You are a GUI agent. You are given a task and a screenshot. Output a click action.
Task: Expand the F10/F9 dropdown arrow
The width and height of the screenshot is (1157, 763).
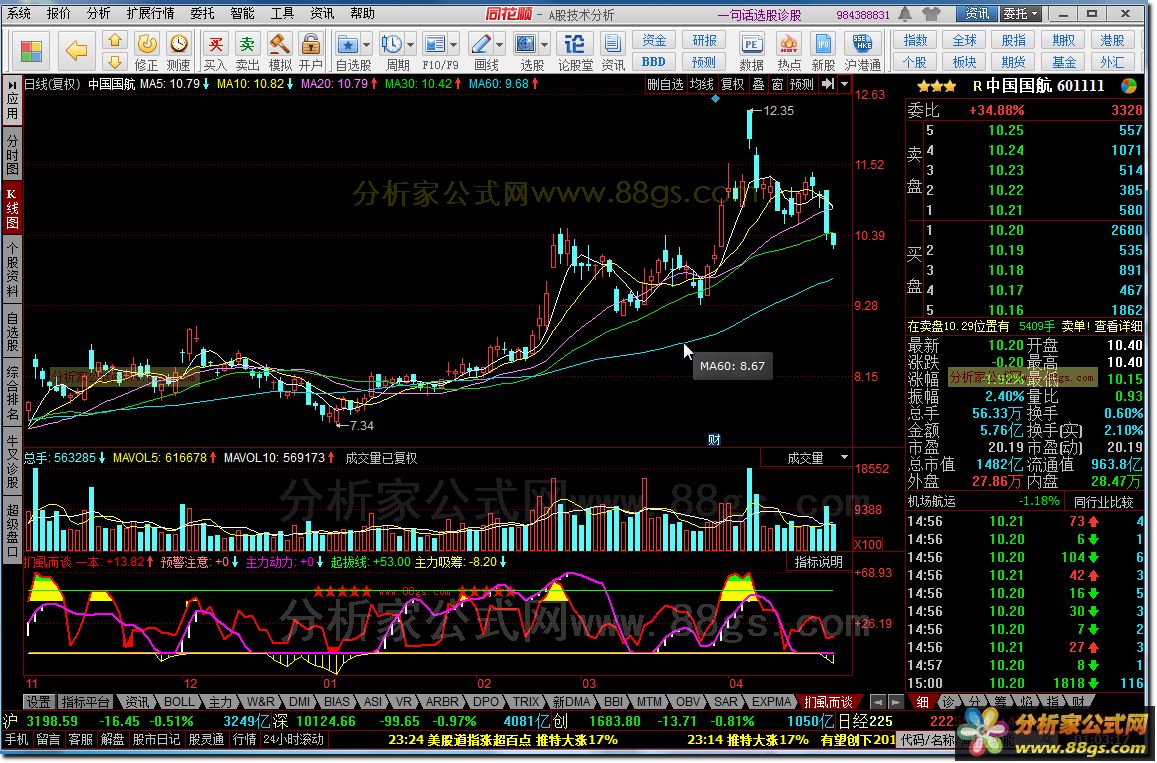pos(454,44)
